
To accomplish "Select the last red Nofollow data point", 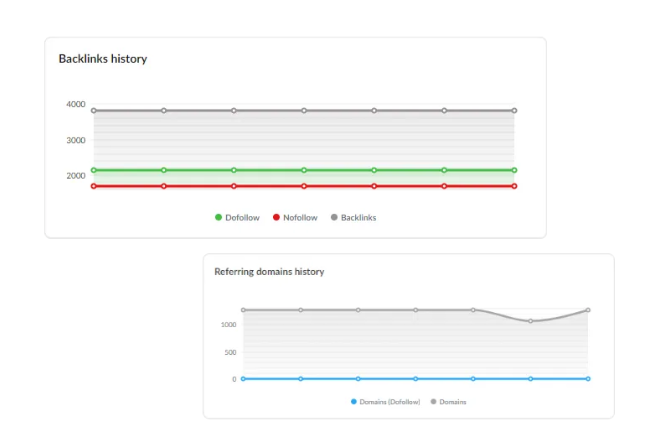I will pyautogui.click(x=514, y=186).
